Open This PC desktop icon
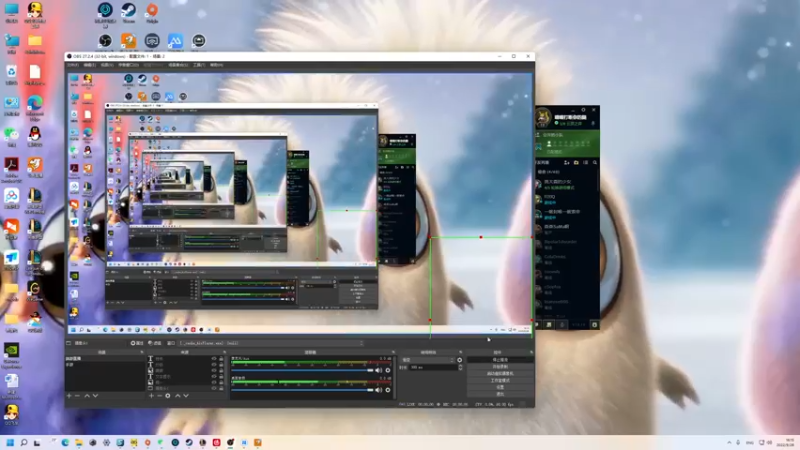Screen dimensions: 800x450 [x=11, y=13]
